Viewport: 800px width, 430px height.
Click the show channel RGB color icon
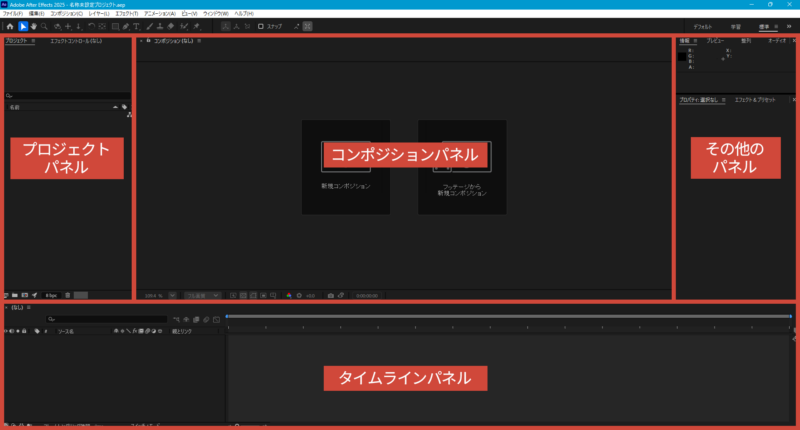point(289,295)
